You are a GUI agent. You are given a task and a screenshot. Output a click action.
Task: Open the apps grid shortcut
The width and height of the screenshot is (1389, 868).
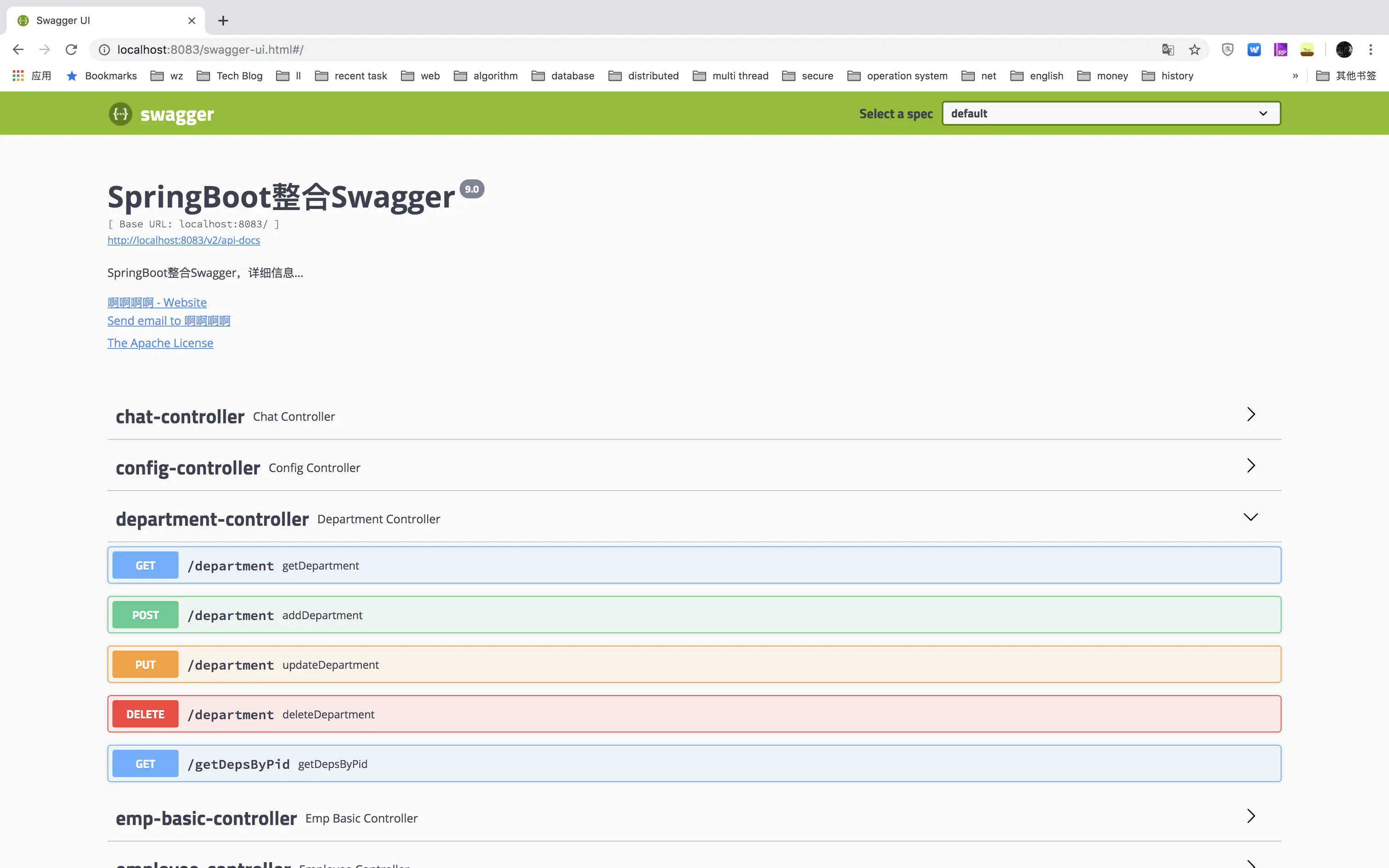coord(18,76)
